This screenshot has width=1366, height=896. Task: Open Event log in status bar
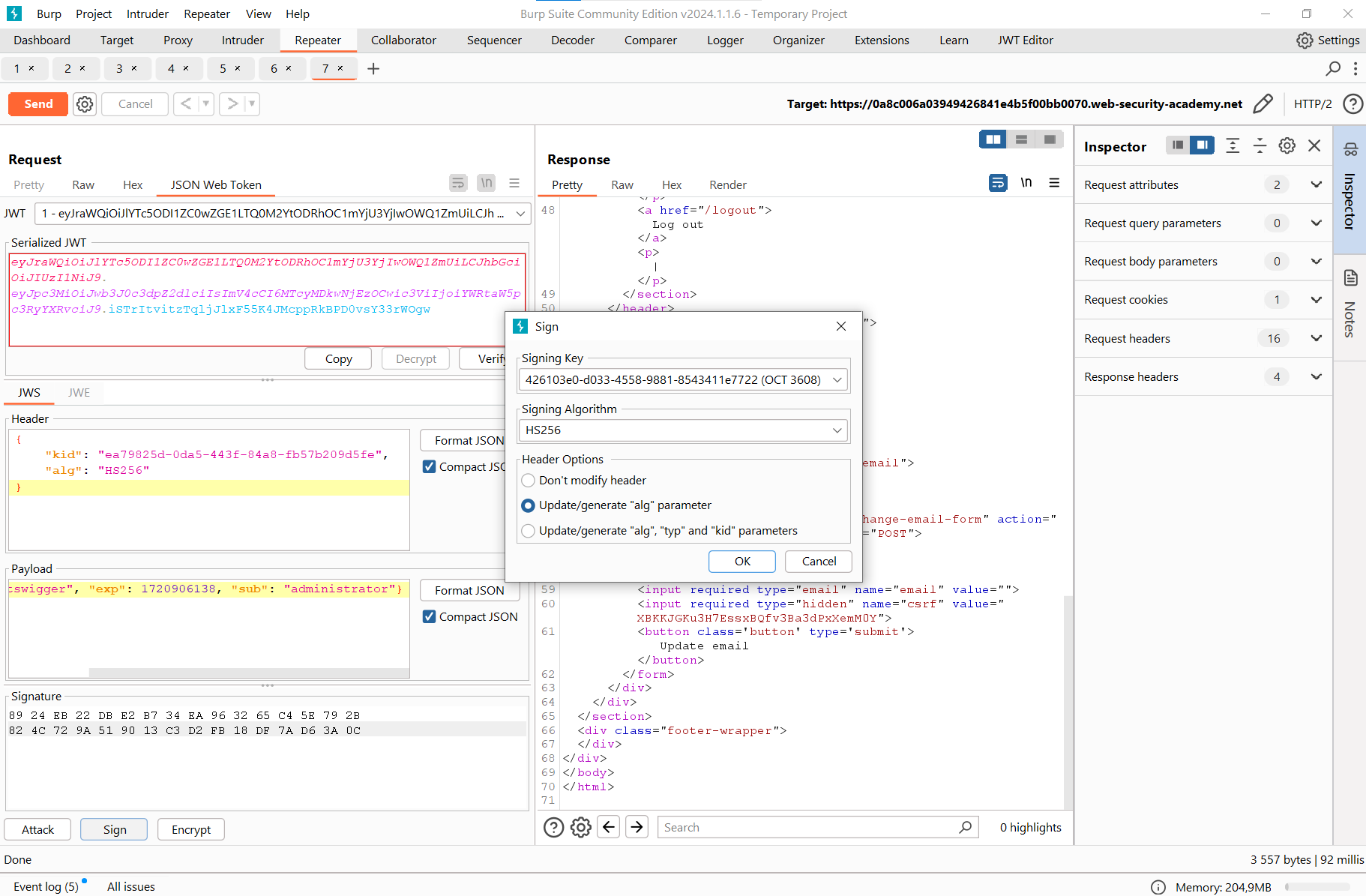click(x=46, y=887)
